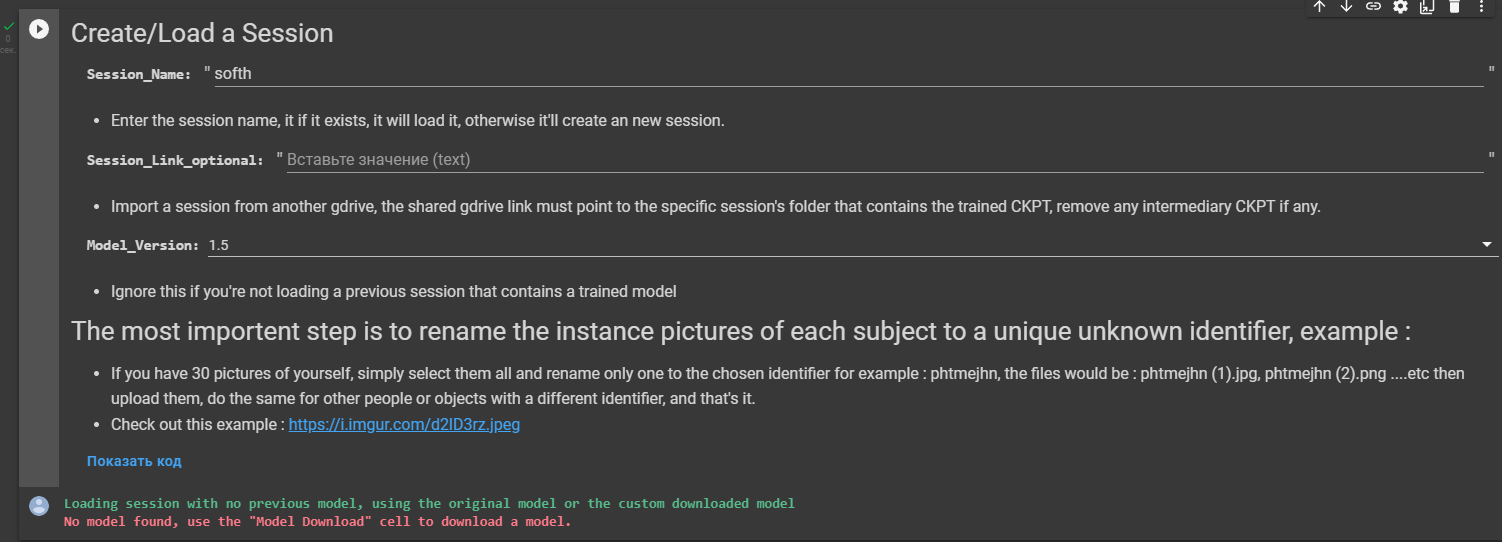Open the imgur example image link

coord(404,424)
